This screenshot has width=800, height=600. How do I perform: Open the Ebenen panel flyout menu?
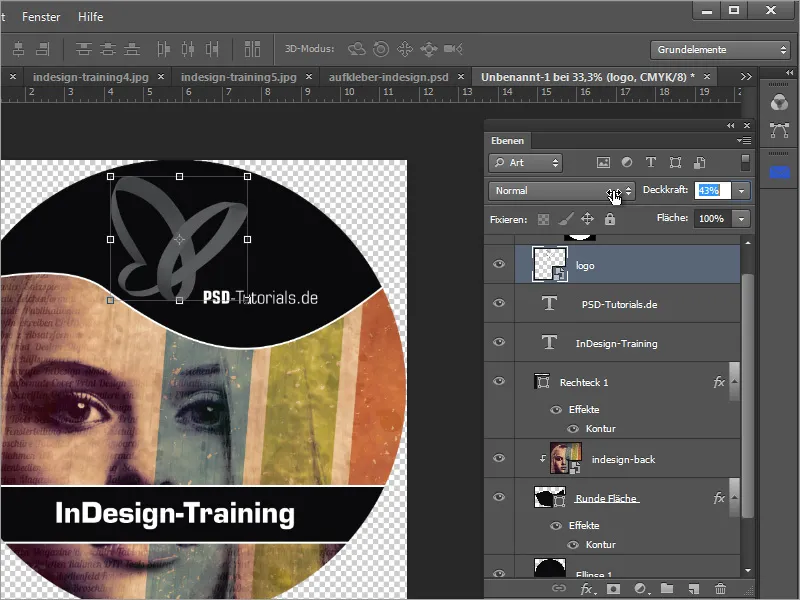tap(744, 140)
